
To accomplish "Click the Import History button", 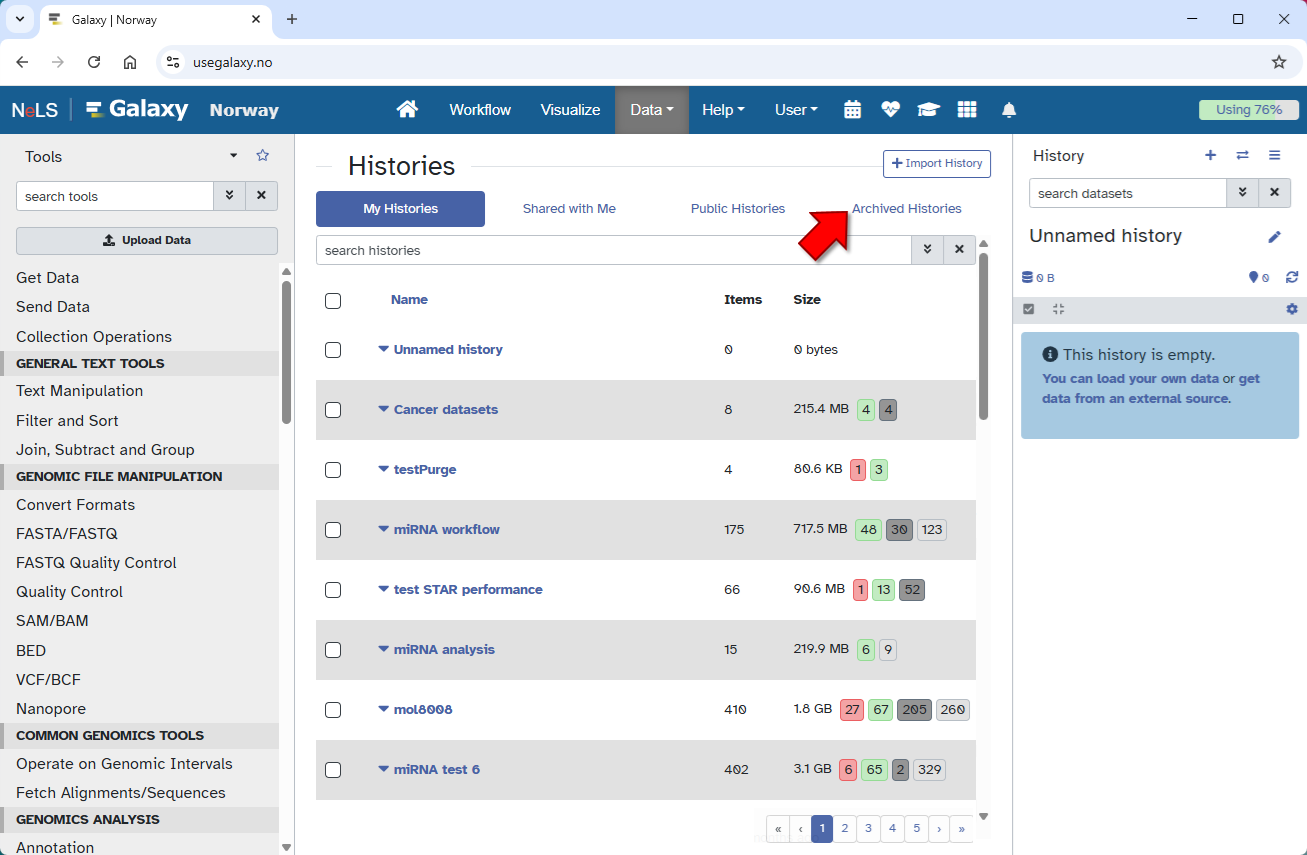I will tap(936, 164).
